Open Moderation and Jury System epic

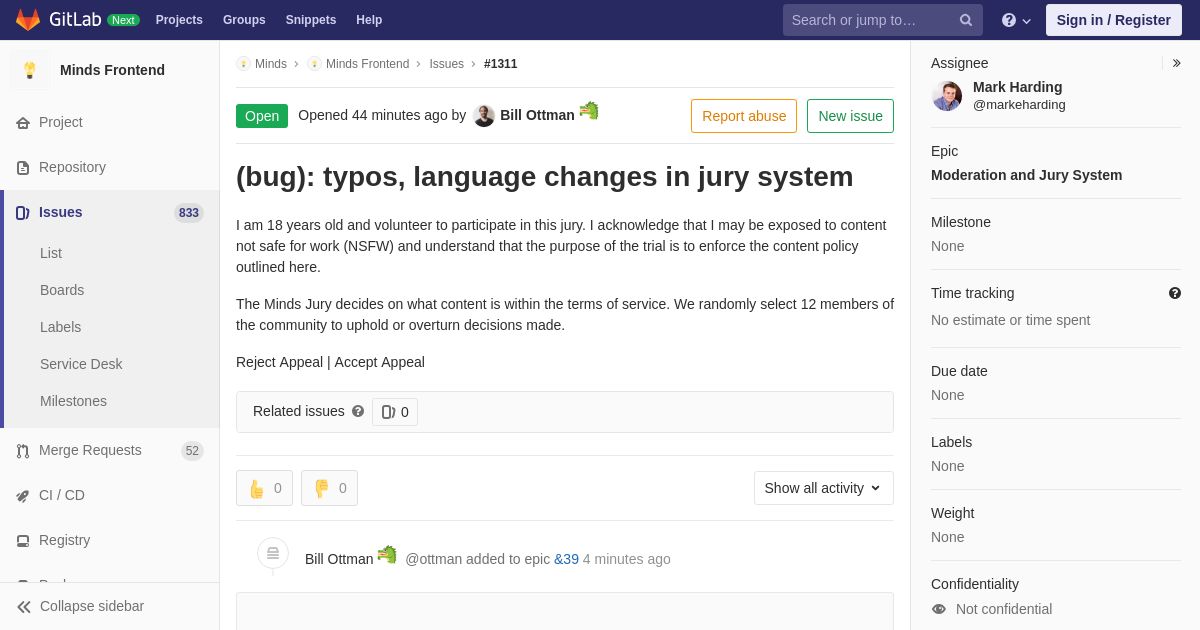point(1026,175)
